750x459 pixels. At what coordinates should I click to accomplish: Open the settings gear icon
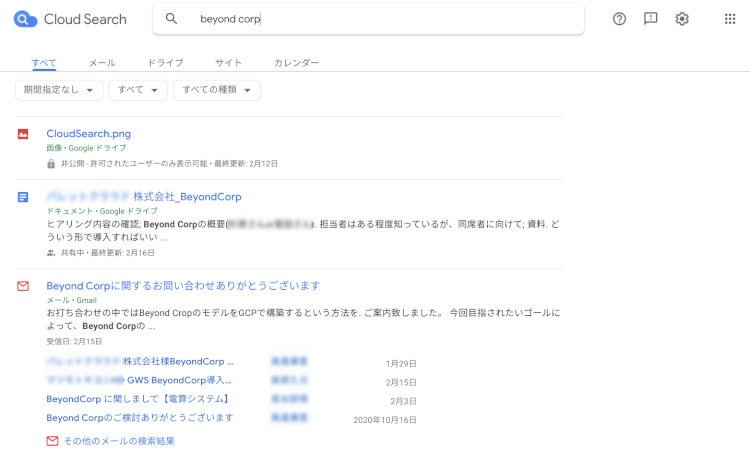pos(682,19)
